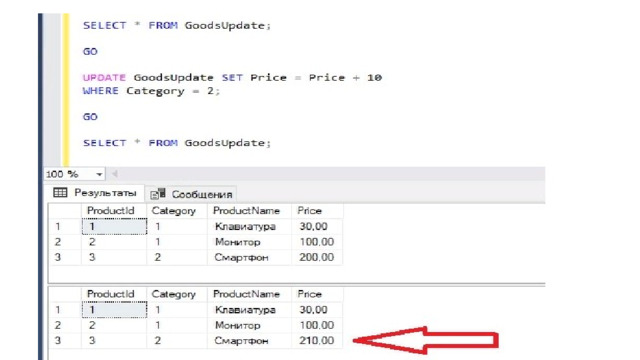The height and width of the screenshot is (360, 640).
Task: Click SET keyword in the UPDATE statement
Action: click(232, 78)
